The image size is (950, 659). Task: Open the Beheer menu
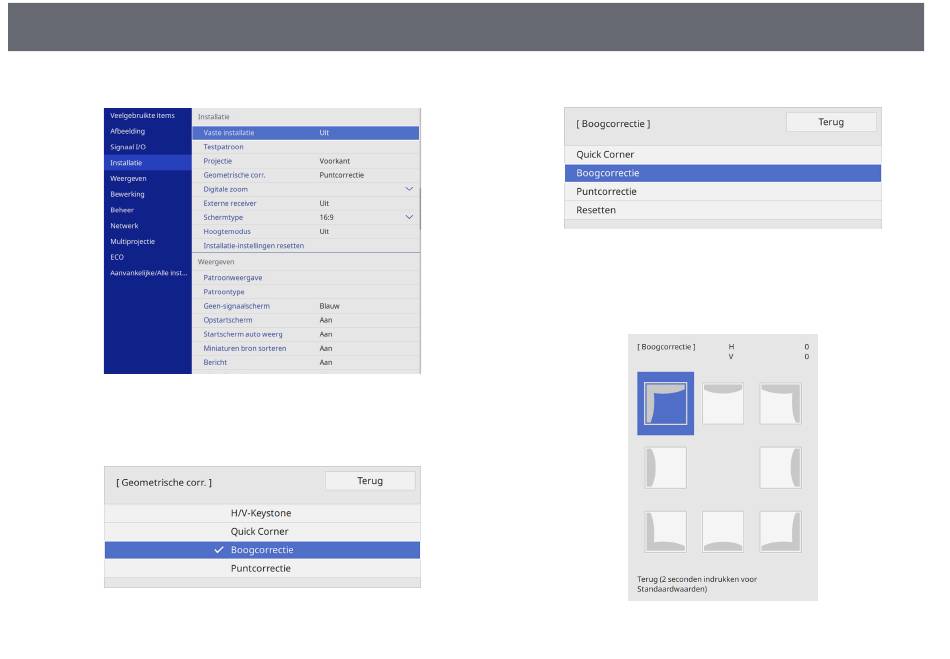[147, 210]
